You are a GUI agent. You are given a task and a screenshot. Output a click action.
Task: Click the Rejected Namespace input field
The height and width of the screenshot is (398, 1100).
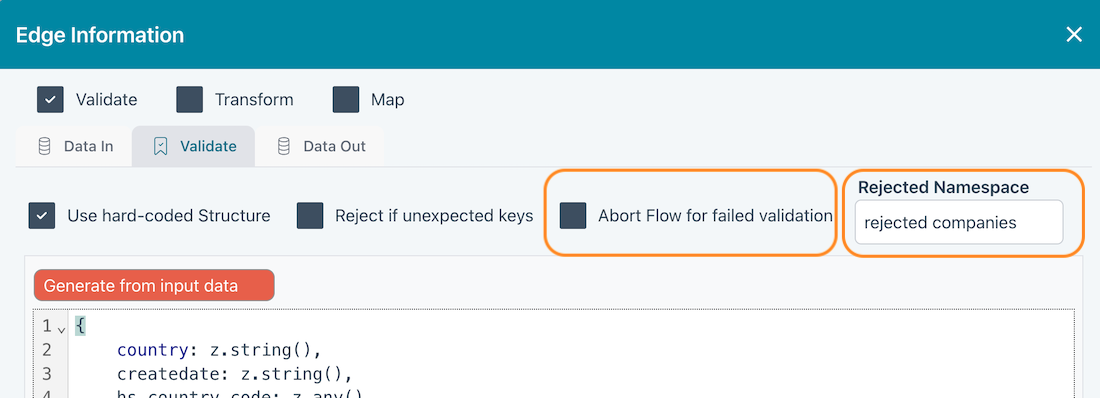(x=958, y=223)
